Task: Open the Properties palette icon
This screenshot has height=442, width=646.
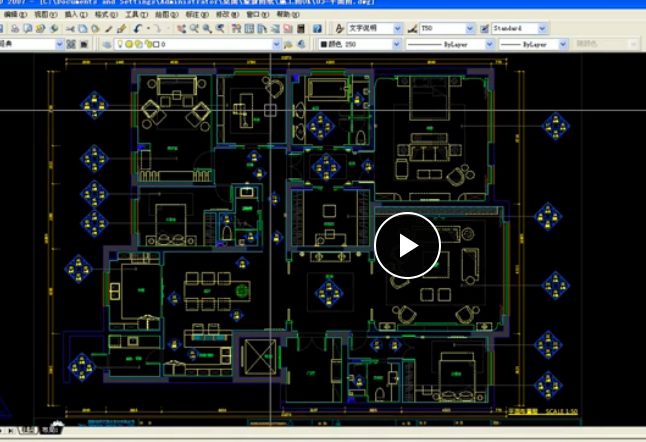Action: [236, 29]
